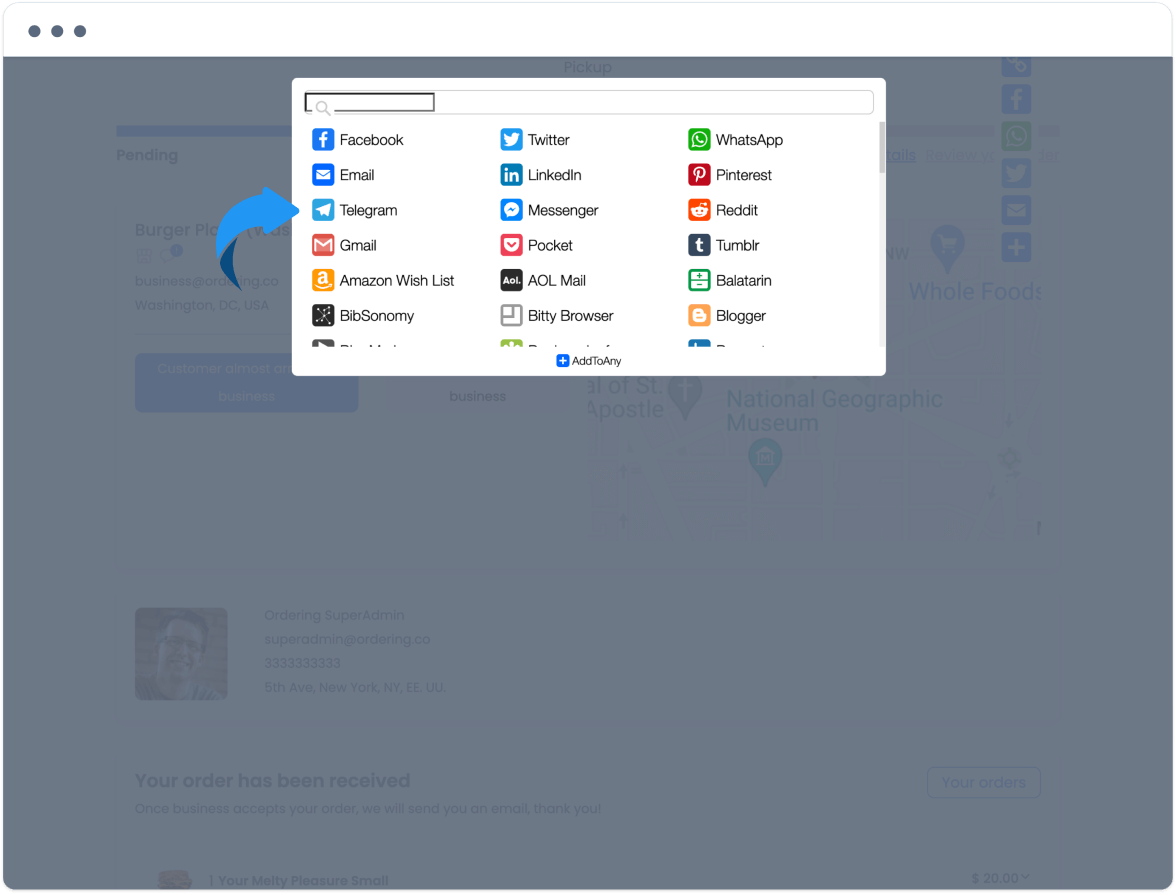
Task: Click the Pending status label
Action: 147,155
